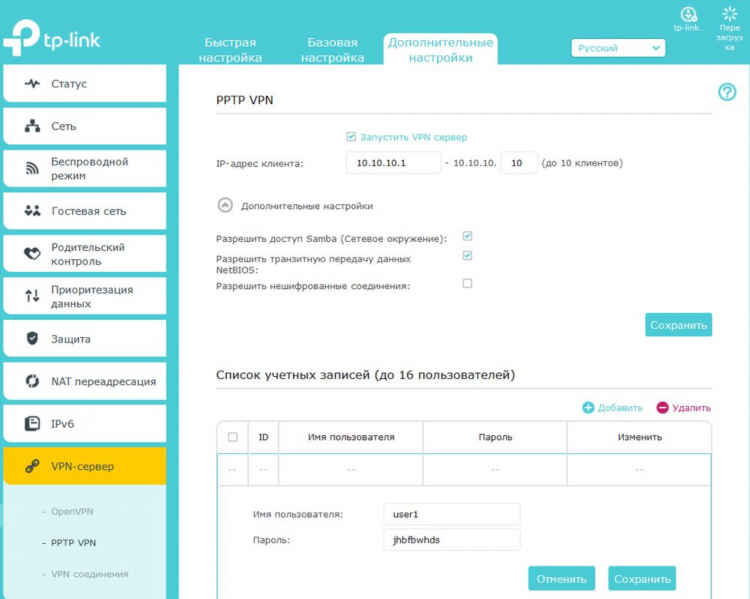Image resolution: width=750 pixels, height=599 pixels.
Task: Click the VPN-сервер chain link icon
Action: click(32, 466)
